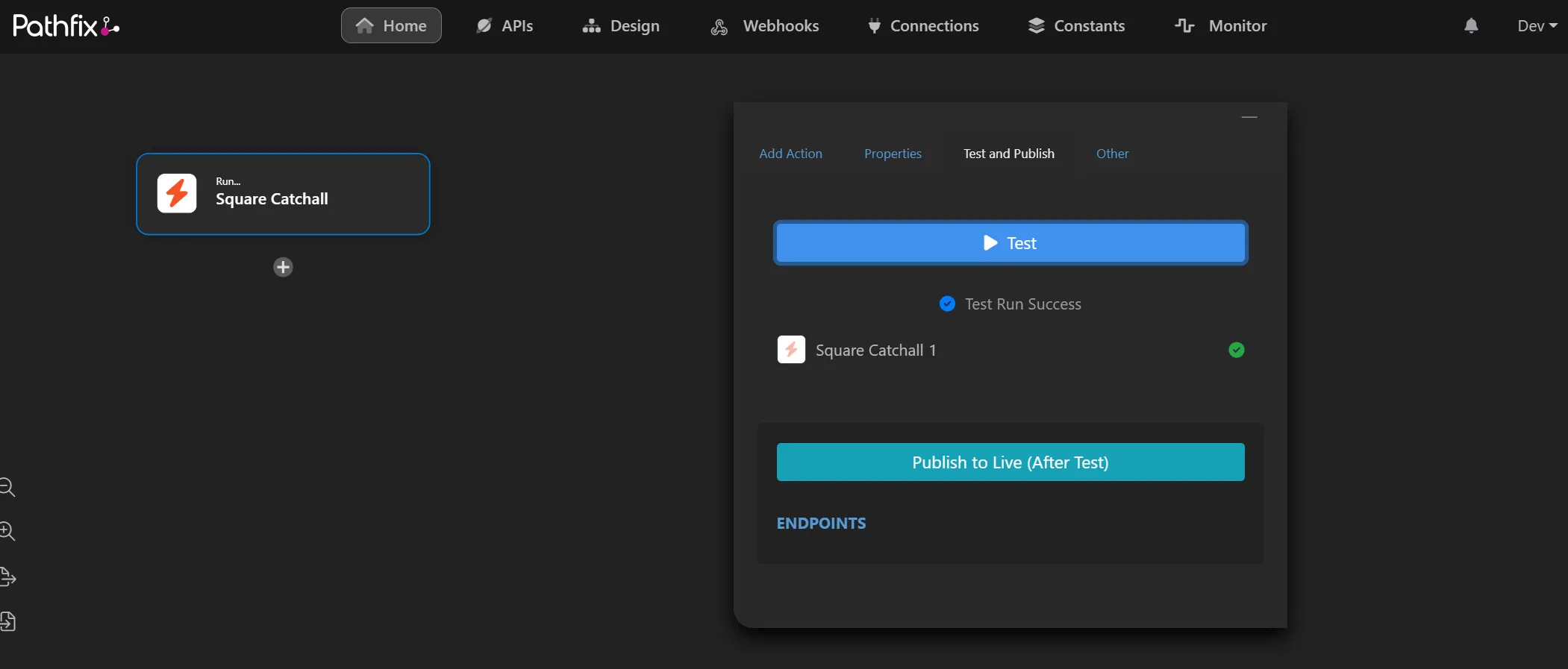Click the Test Run Success text
Image resolution: width=1568 pixels, height=669 pixels.
[1022, 304]
